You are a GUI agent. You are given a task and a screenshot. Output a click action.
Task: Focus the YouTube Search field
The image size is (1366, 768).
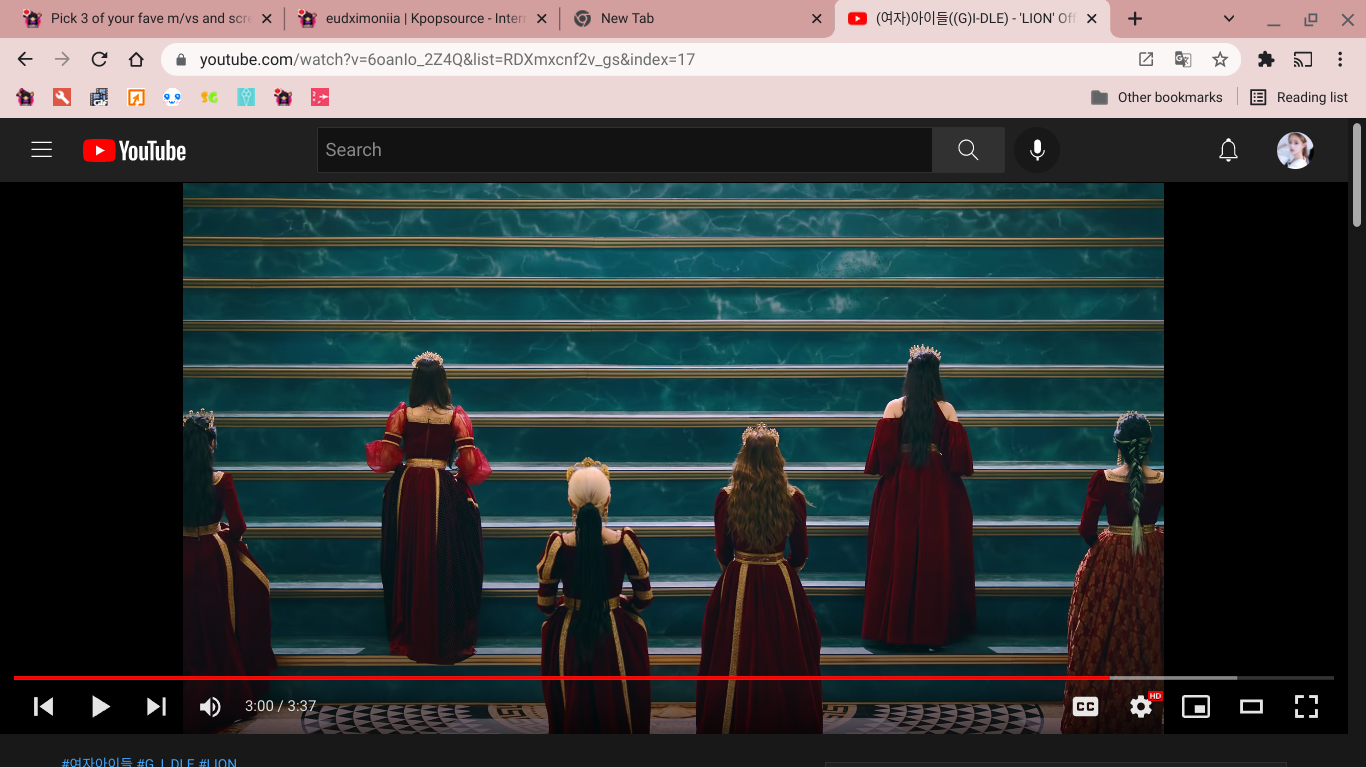pos(625,150)
